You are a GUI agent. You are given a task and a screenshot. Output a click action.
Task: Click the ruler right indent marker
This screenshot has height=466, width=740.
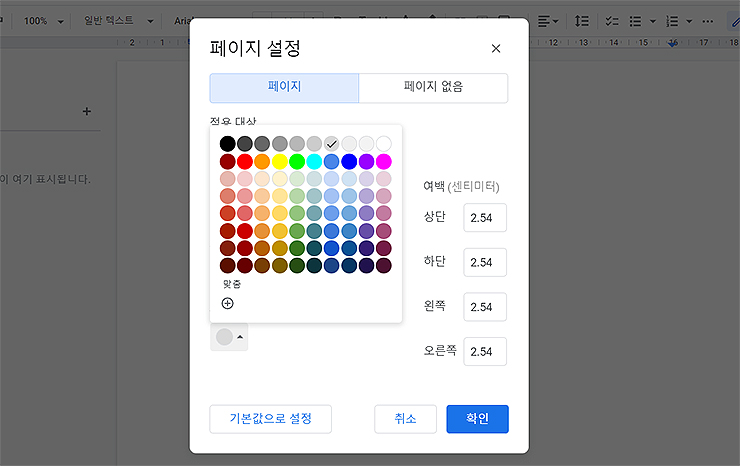[x=673, y=43]
